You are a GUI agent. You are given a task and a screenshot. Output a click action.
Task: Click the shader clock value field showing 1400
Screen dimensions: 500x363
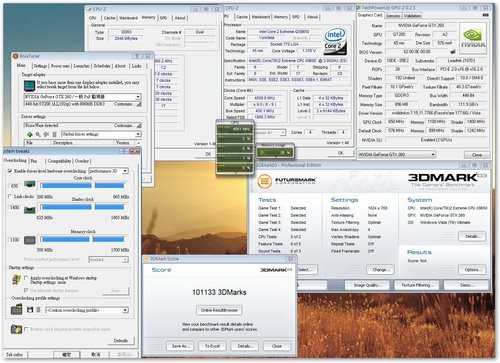15,207
